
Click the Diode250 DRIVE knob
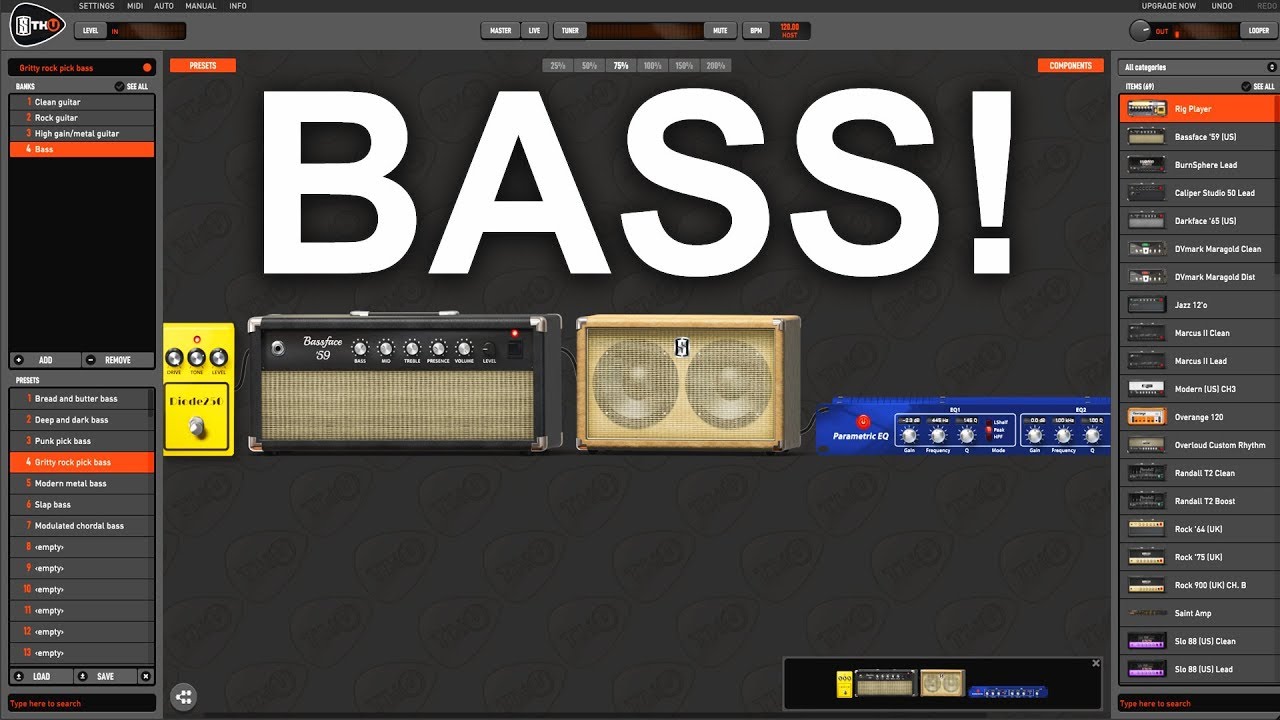coord(175,358)
